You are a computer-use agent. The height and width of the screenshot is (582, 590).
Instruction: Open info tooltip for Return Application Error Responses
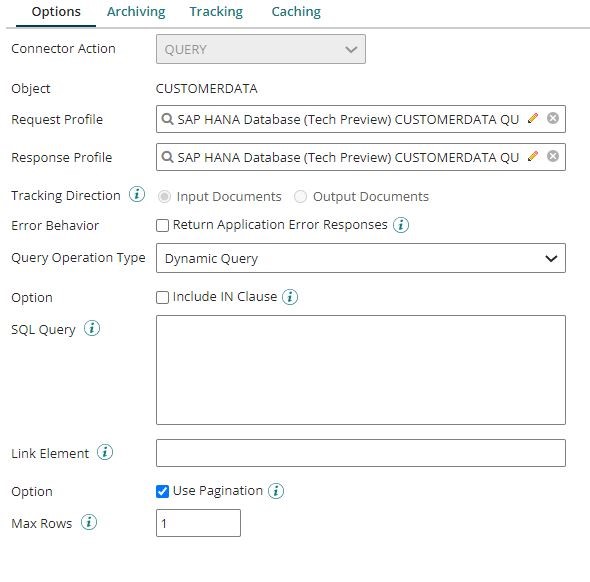click(401, 225)
